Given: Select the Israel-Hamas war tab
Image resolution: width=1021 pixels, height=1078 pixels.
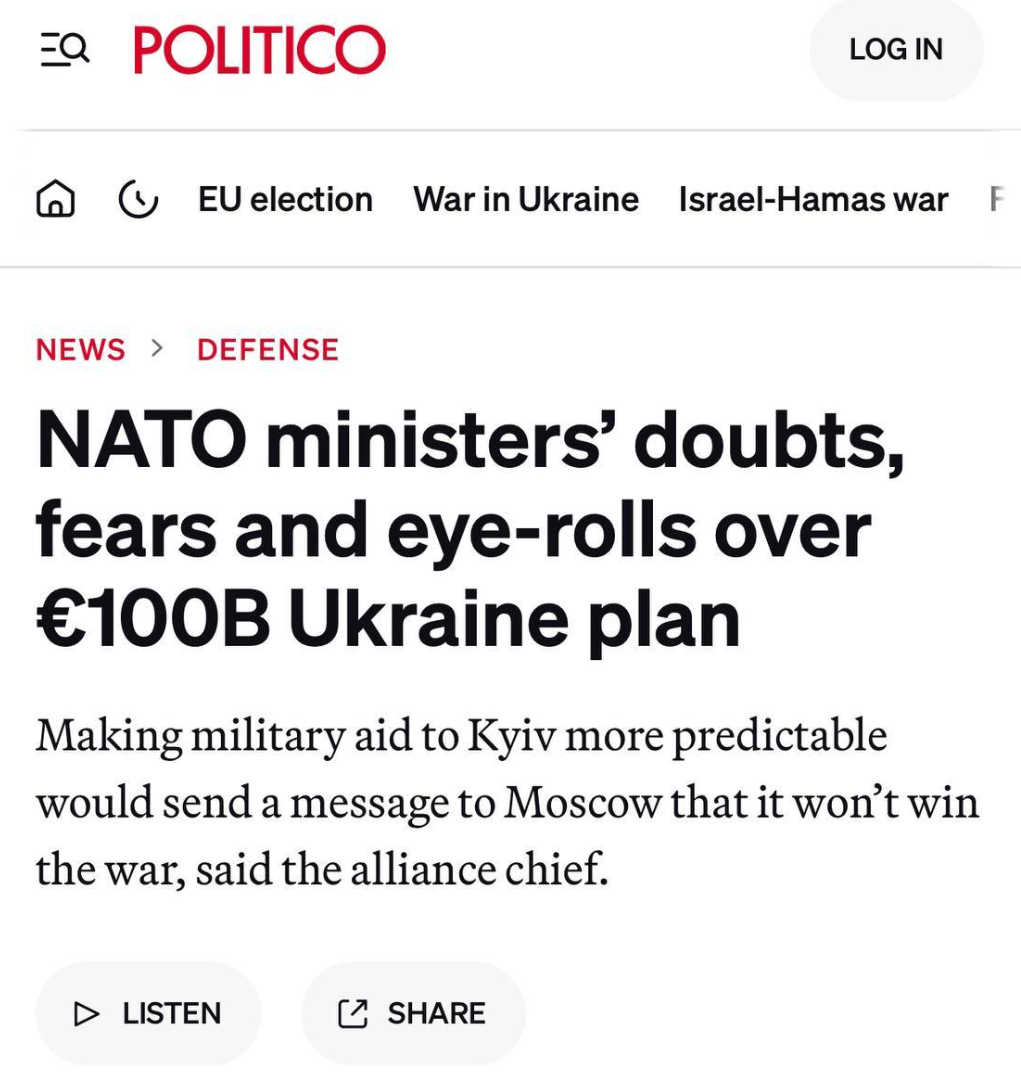Looking at the screenshot, I should click(x=813, y=200).
